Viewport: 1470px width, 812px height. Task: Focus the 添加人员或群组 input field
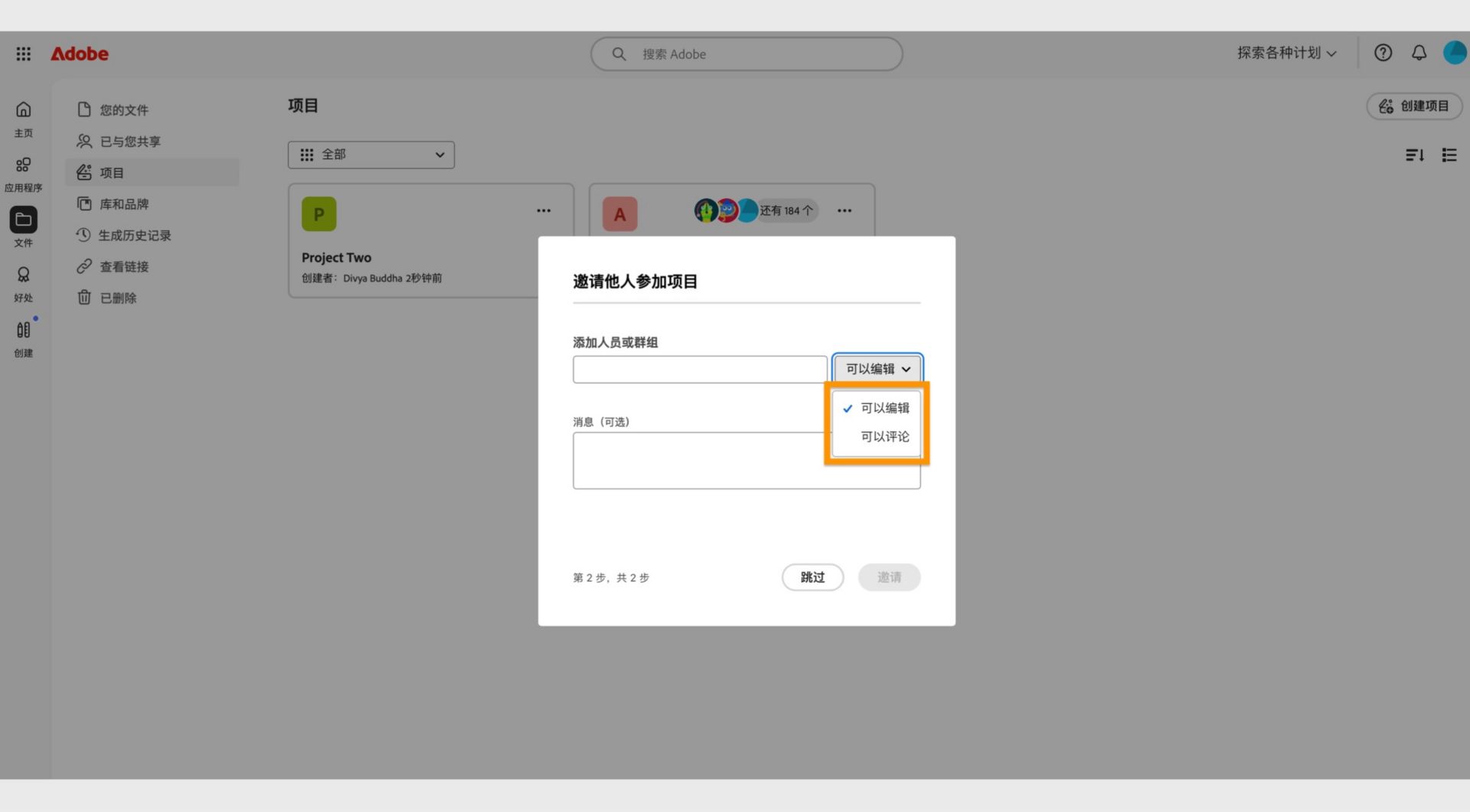click(700, 370)
